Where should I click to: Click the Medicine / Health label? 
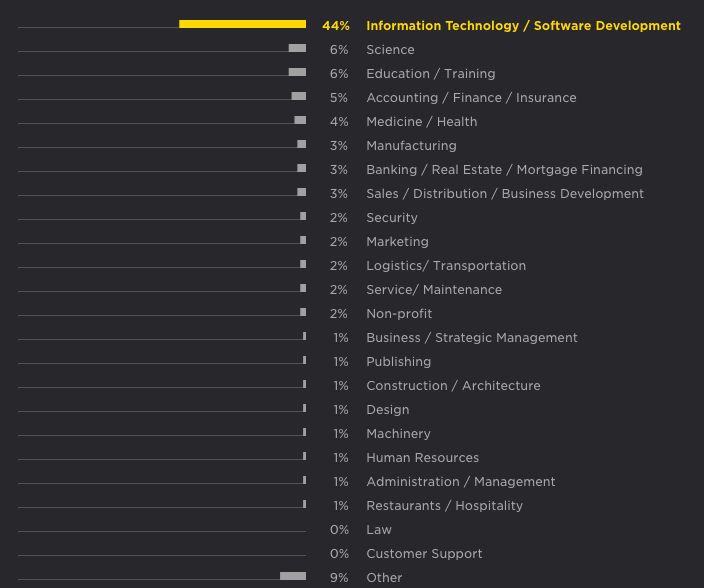[x=421, y=122]
